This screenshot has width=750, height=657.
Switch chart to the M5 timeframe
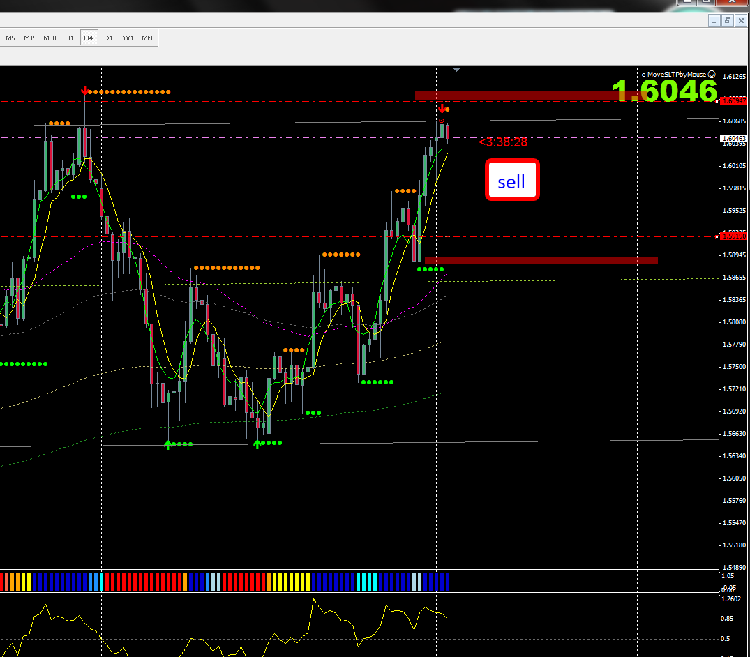[11, 38]
